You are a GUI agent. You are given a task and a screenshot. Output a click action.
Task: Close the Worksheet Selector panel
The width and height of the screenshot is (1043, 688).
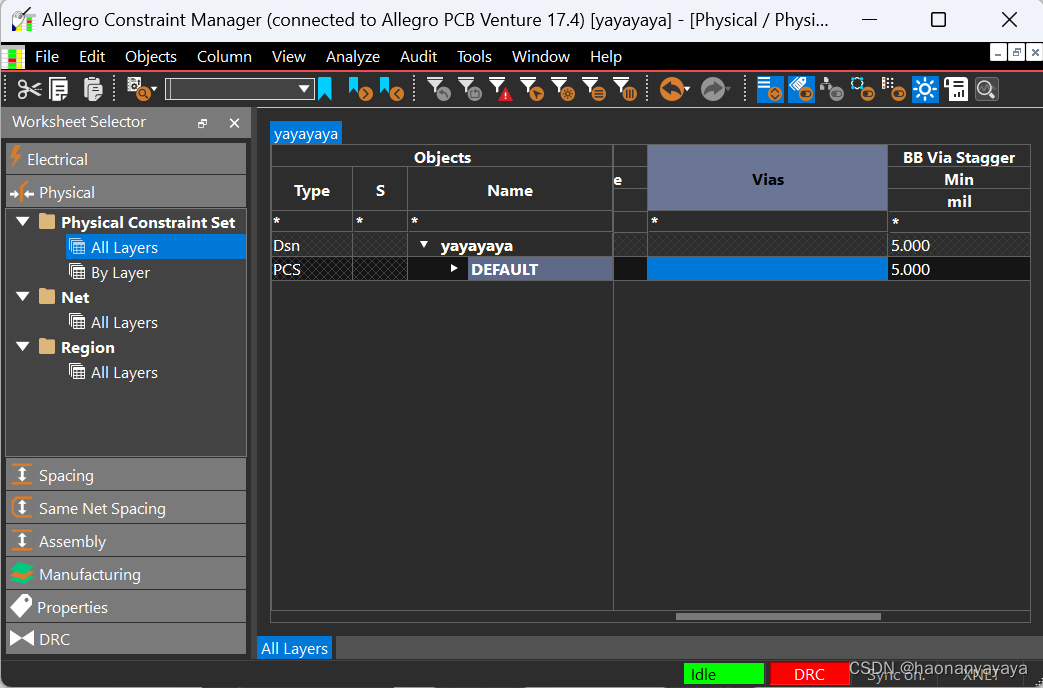[x=234, y=123]
